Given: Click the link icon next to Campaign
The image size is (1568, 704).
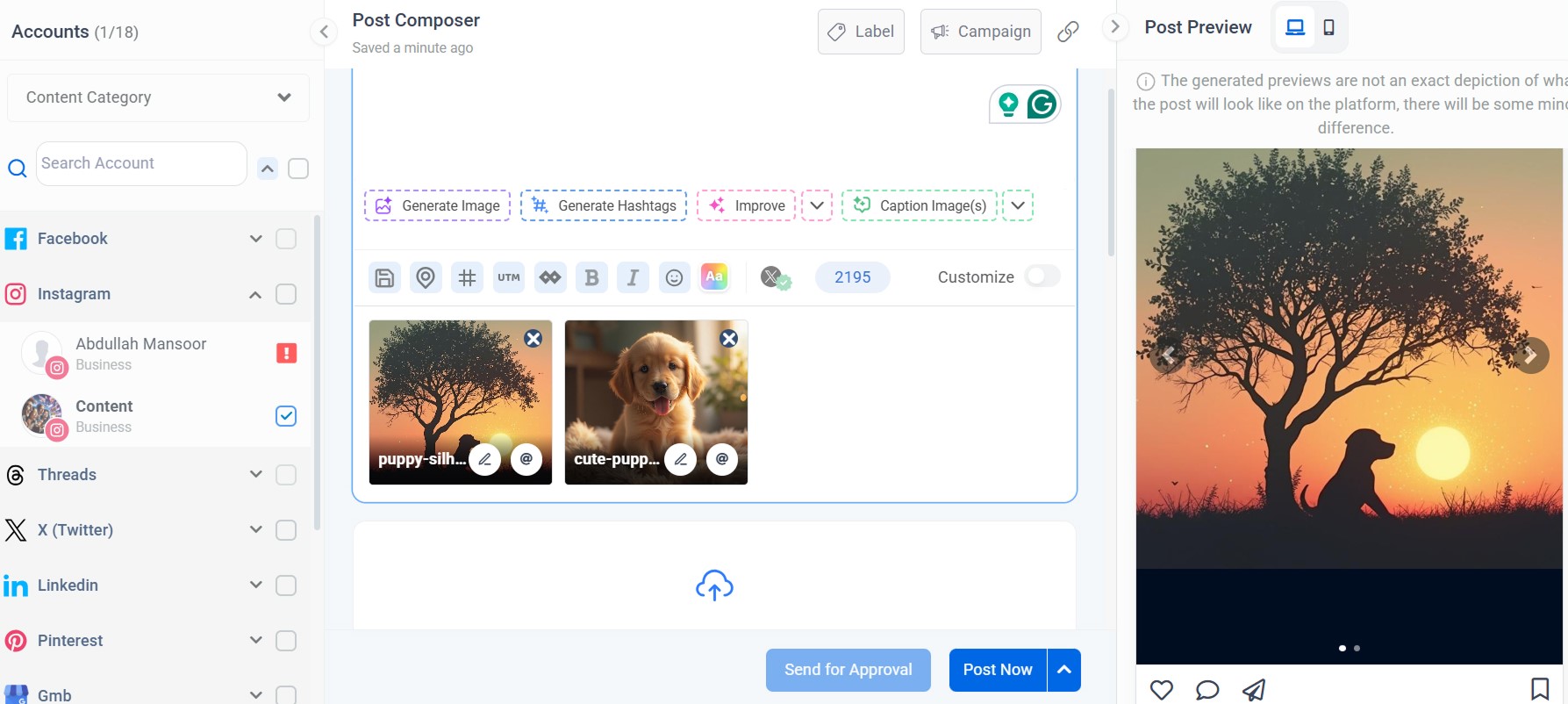Looking at the screenshot, I should 1068,32.
